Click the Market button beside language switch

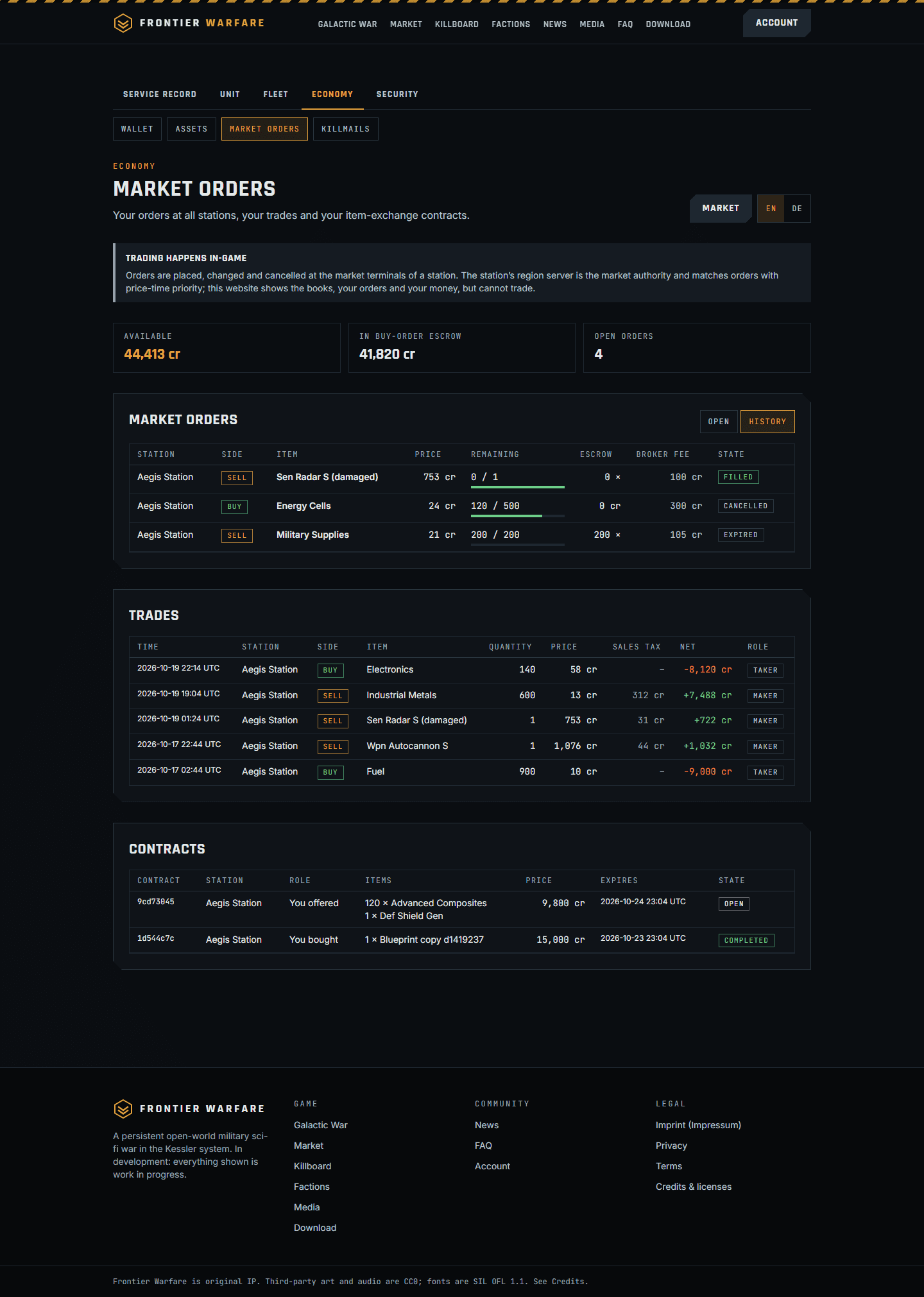click(721, 209)
